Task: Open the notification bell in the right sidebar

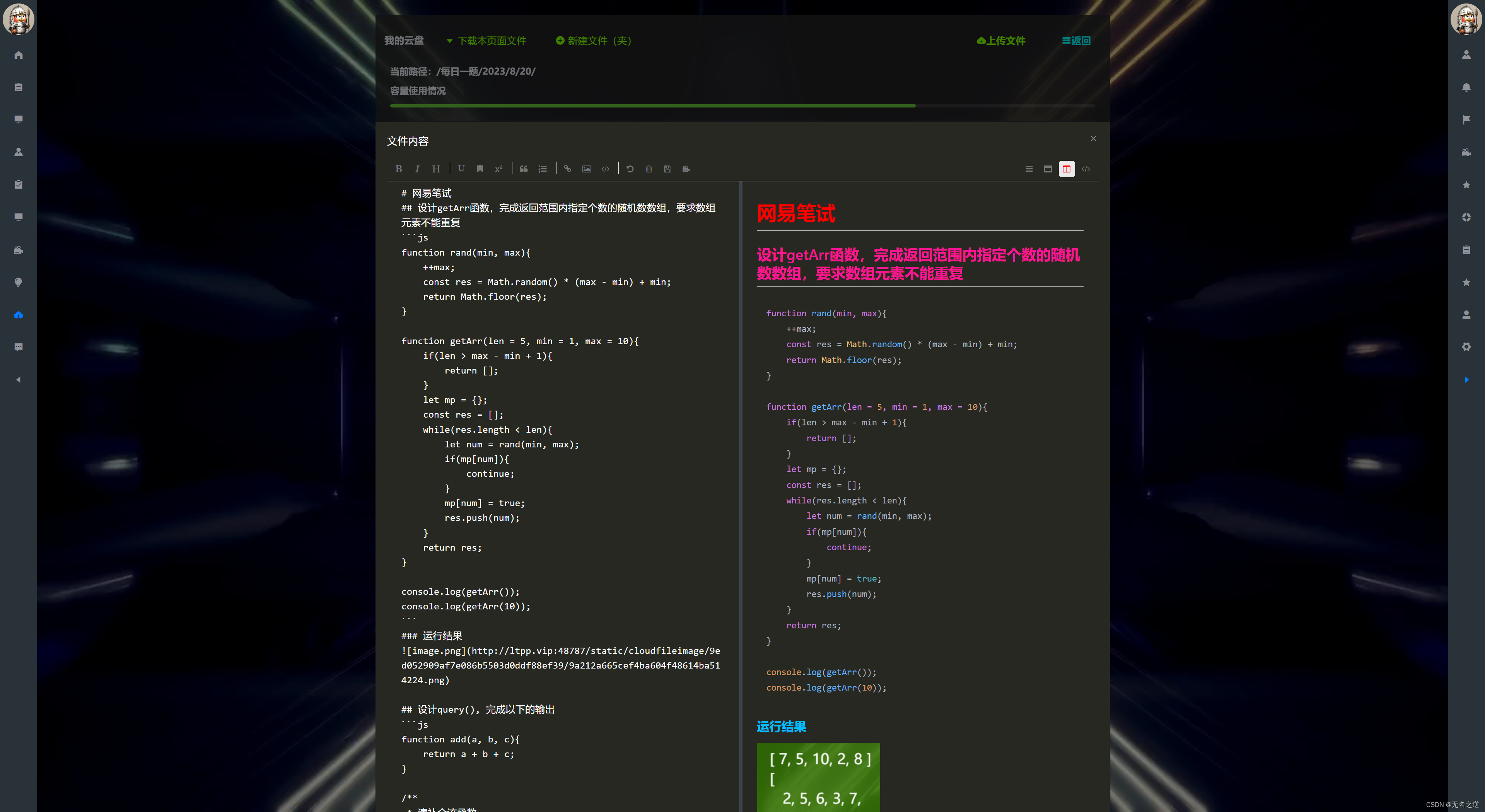Action: pos(1466,87)
